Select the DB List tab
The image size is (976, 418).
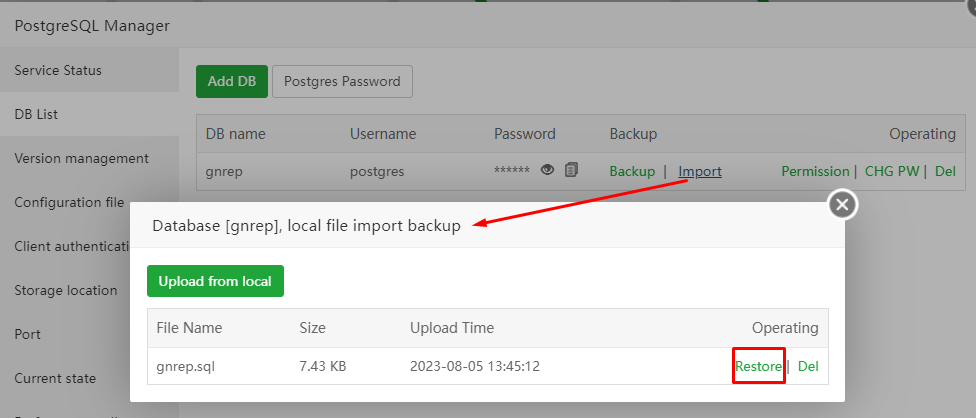(36, 114)
